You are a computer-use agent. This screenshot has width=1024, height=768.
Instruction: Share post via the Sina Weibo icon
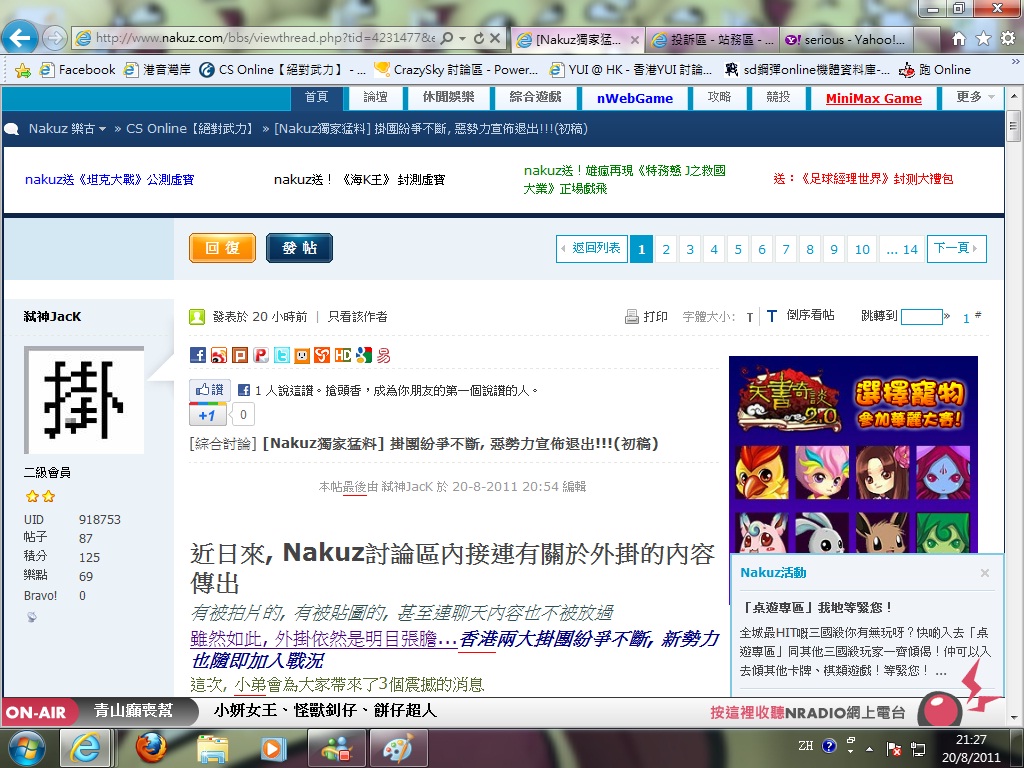(219, 355)
